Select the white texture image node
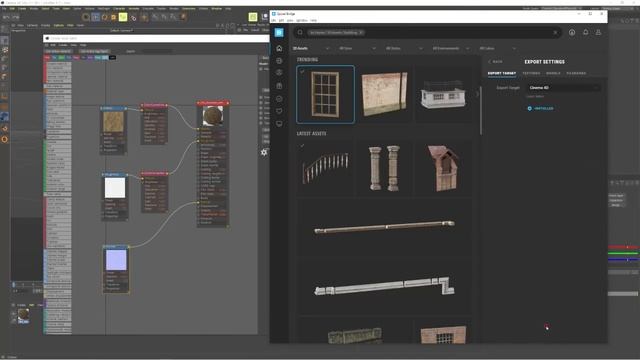 pyautogui.click(x=115, y=188)
